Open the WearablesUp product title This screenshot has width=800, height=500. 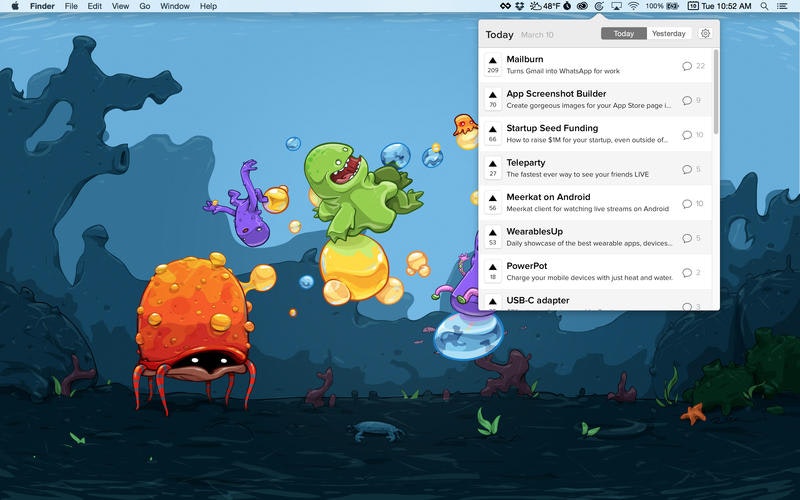[x=534, y=232]
